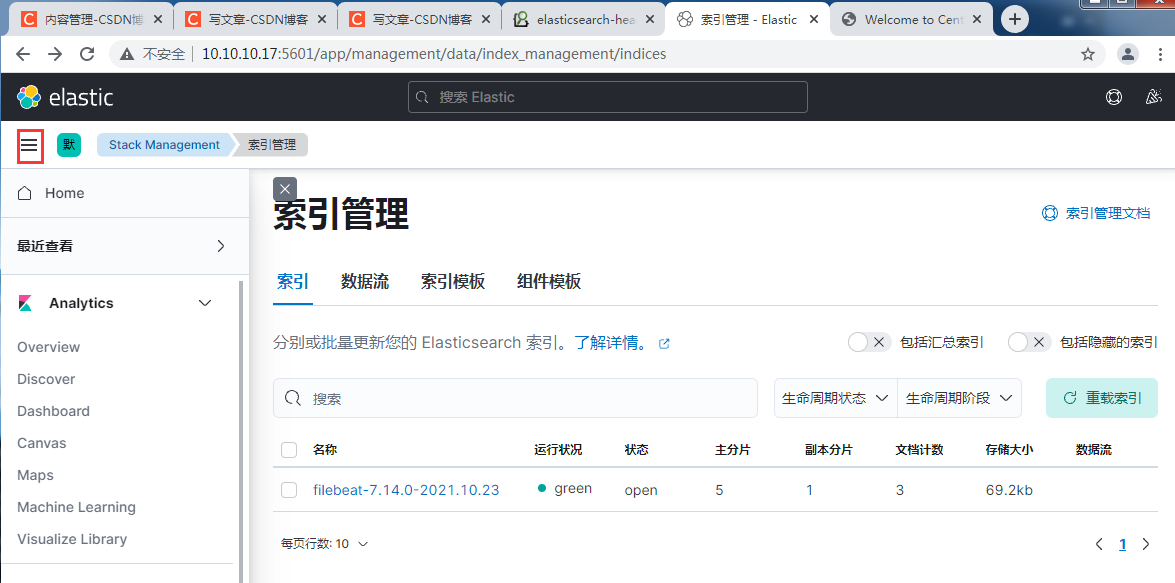Click the sidebar vertical scrollbar

tap(241, 431)
